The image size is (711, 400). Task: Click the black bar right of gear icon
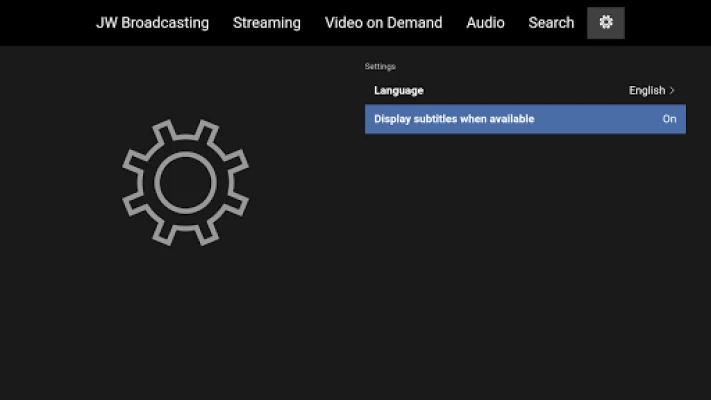(668, 22)
